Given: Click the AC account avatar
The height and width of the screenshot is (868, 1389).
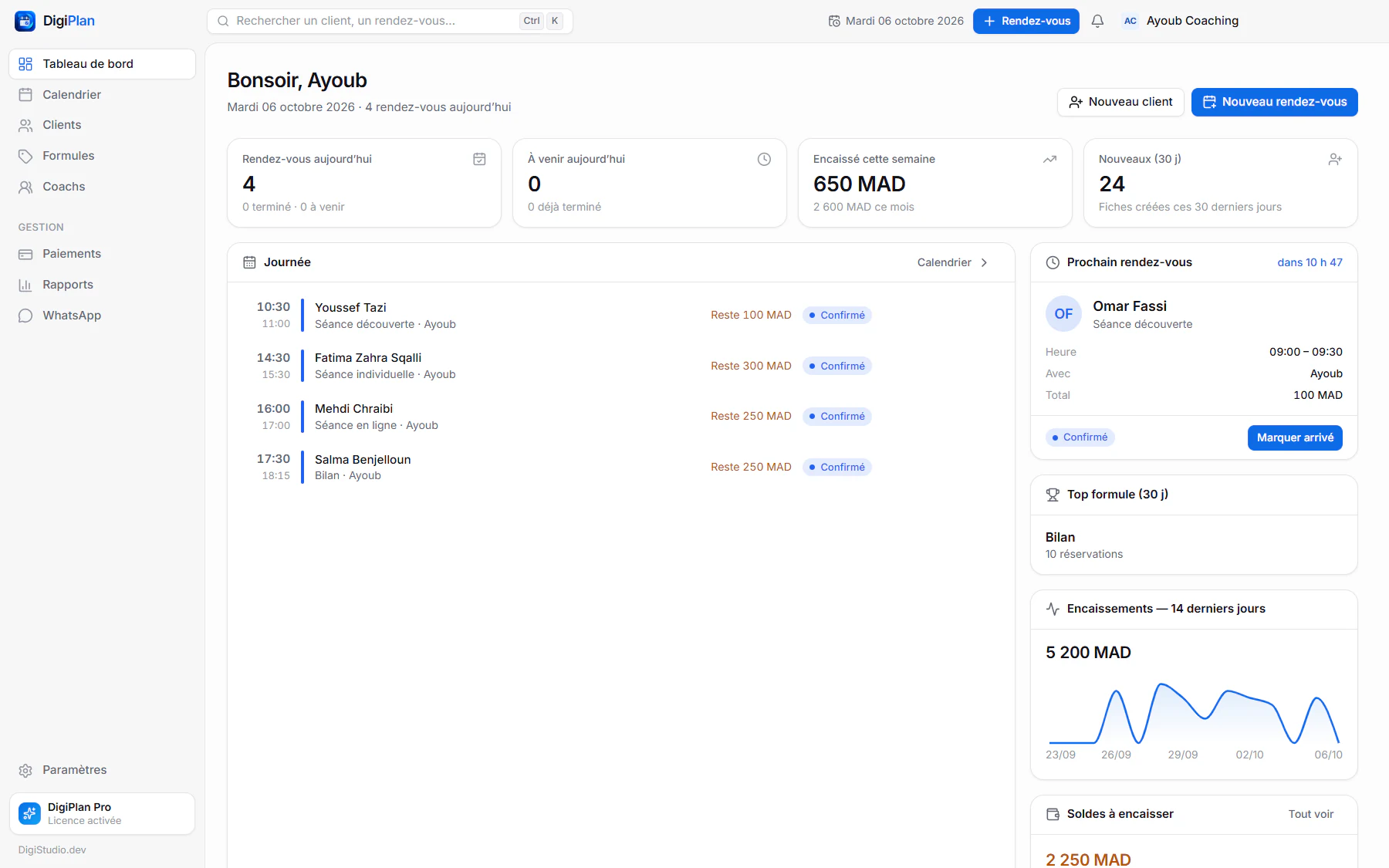Looking at the screenshot, I should pos(1130,21).
